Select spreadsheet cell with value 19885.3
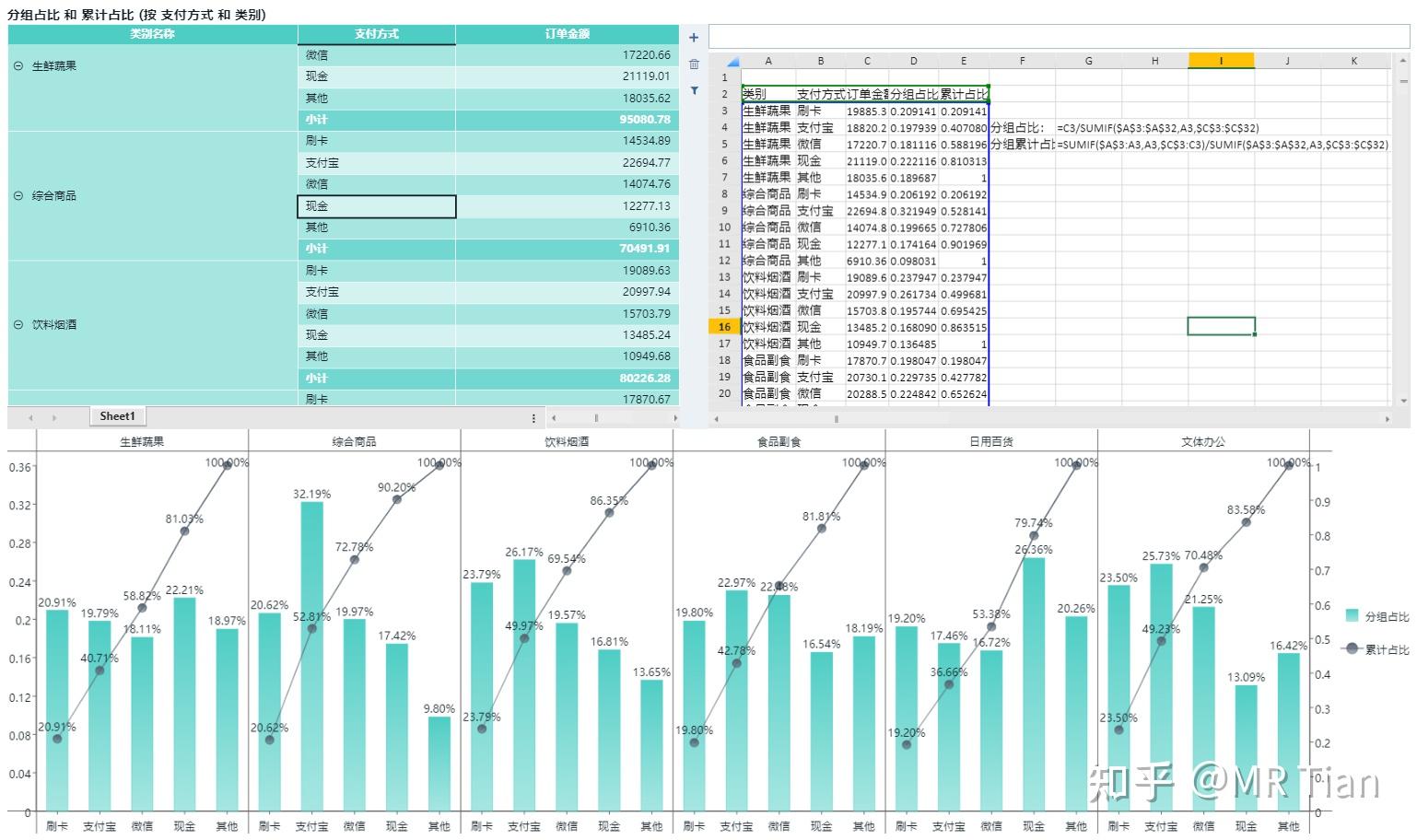Screen dimensions: 1417x840 tap(866, 111)
